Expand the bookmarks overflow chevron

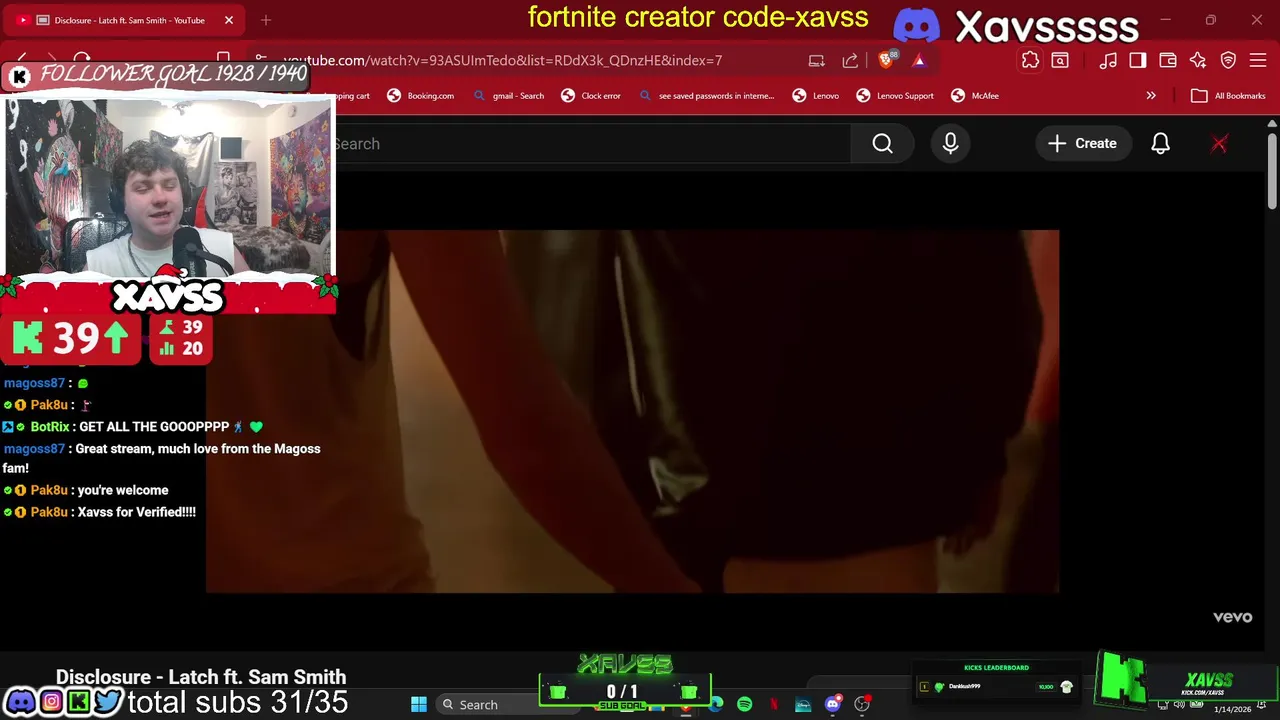coord(1151,96)
